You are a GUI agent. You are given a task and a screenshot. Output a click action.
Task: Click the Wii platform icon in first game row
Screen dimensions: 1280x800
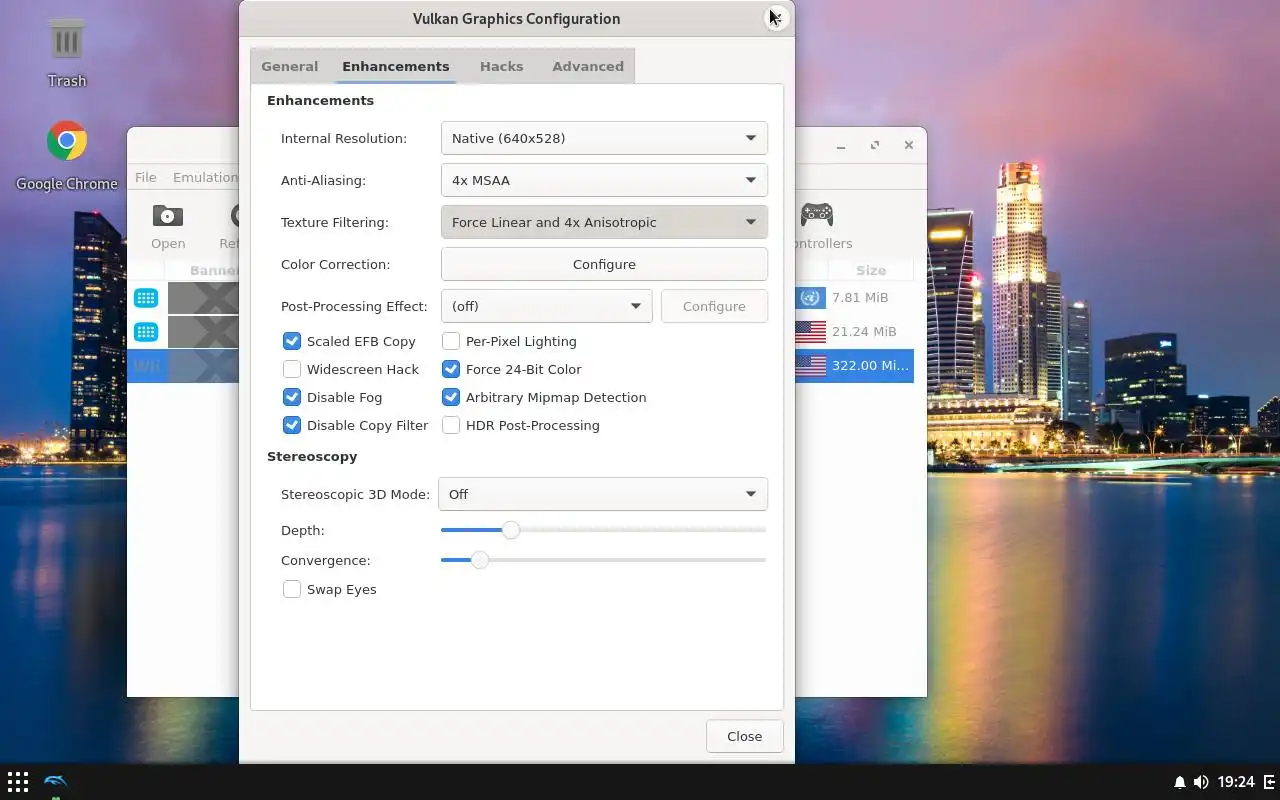(146, 298)
